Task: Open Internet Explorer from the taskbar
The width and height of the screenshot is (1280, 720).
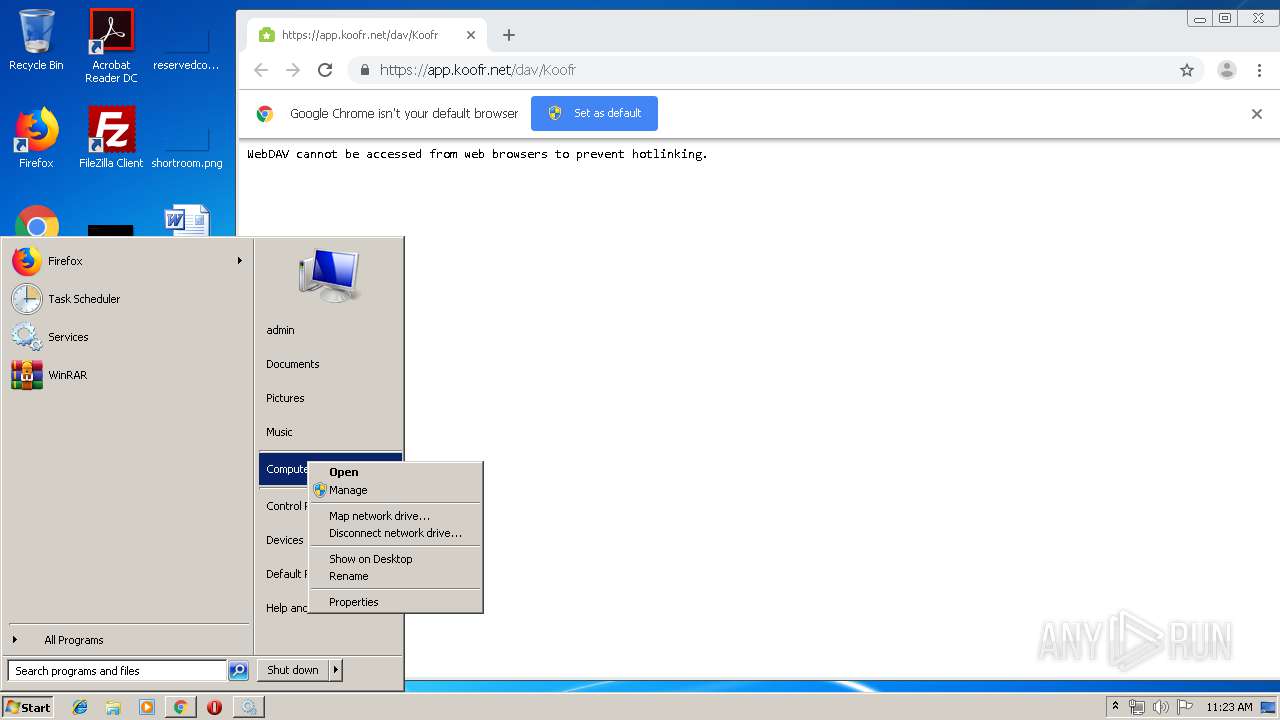Action: pos(80,707)
